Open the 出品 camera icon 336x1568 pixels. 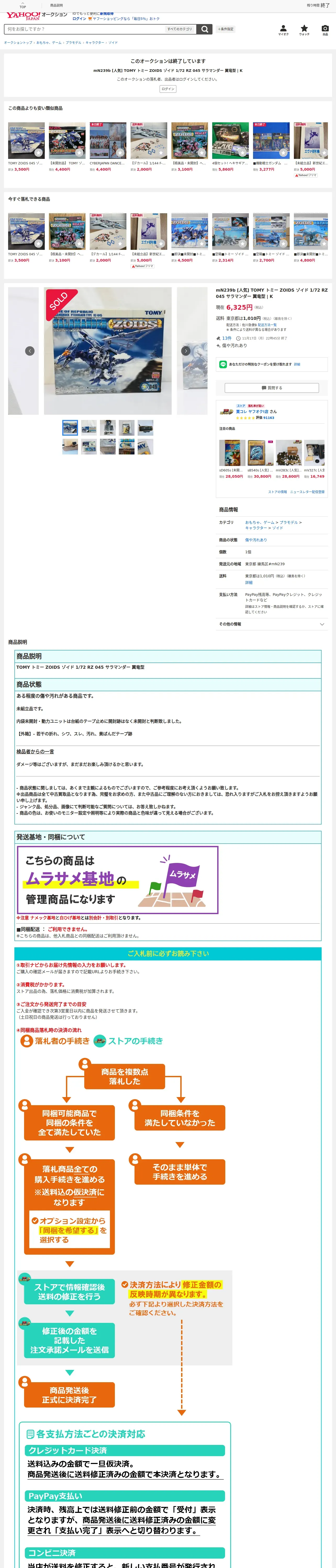coord(325,30)
